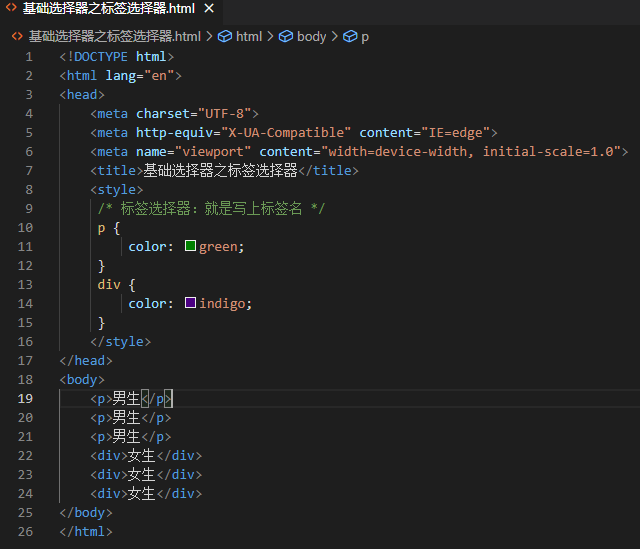The width and height of the screenshot is (640, 549).
Task: Click the file icon in the breadcrumb
Action: tap(17, 36)
